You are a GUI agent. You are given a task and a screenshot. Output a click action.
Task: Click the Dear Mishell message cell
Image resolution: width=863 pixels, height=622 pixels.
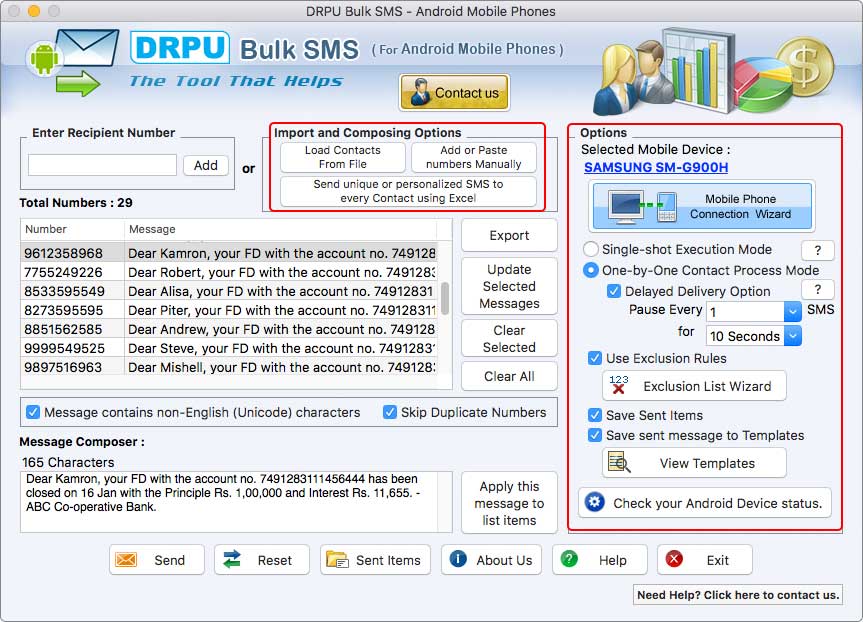281,367
